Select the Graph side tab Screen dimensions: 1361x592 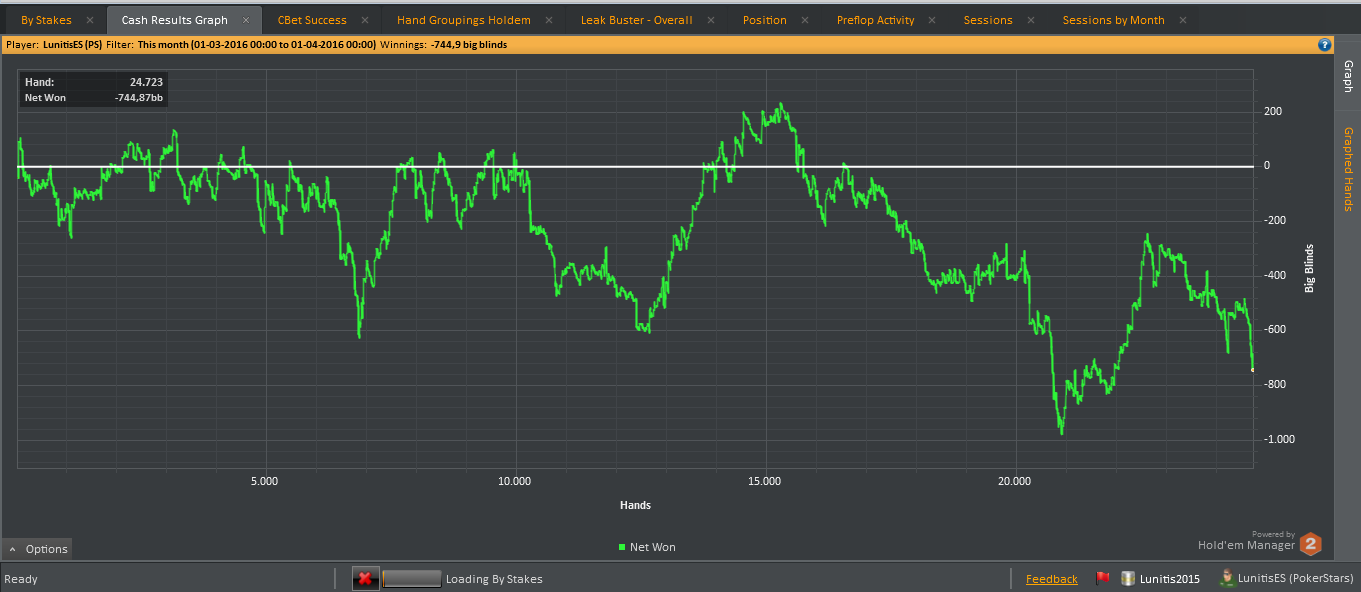click(x=1348, y=77)
